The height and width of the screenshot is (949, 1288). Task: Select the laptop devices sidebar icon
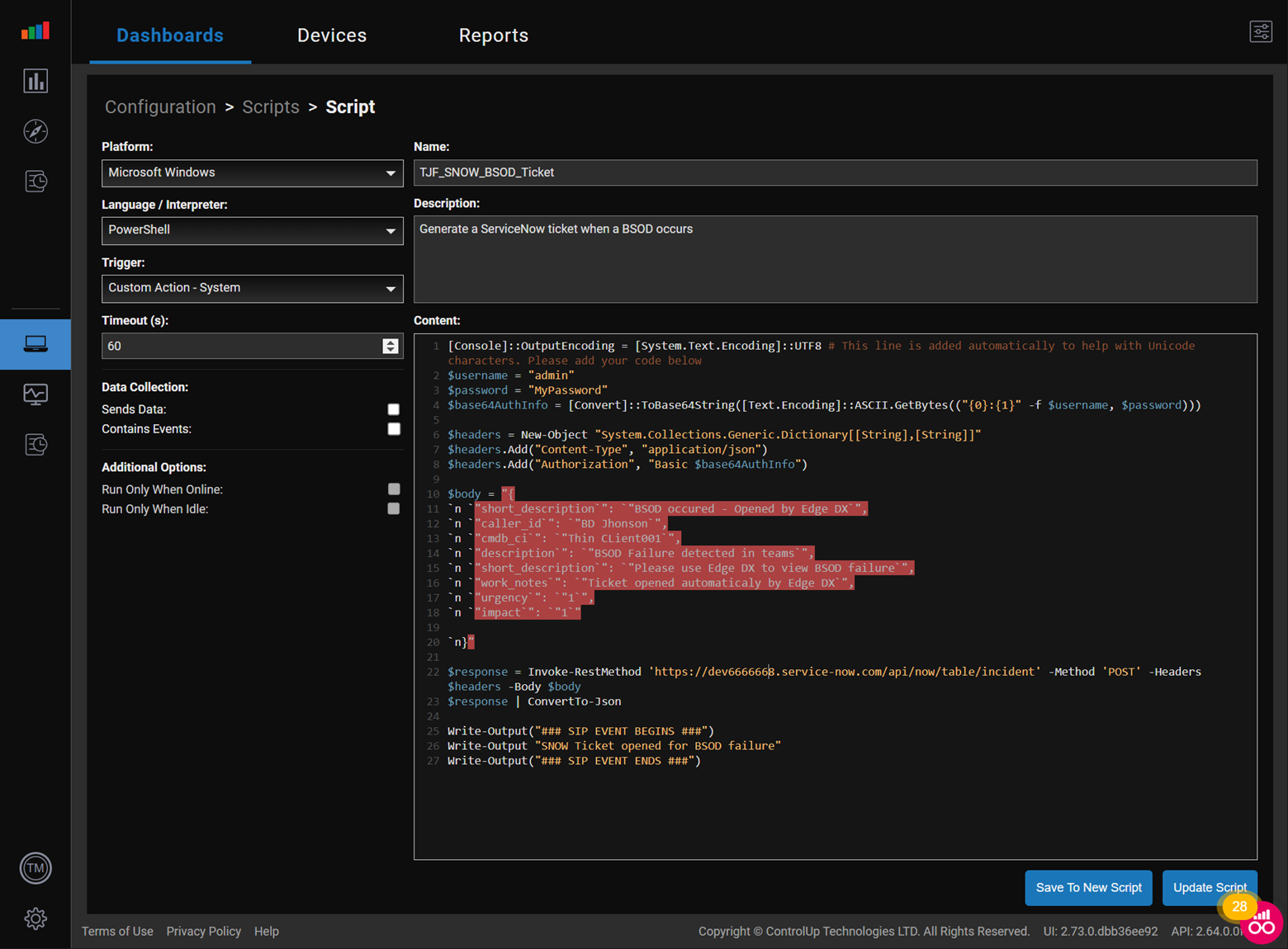click(36, 343)
